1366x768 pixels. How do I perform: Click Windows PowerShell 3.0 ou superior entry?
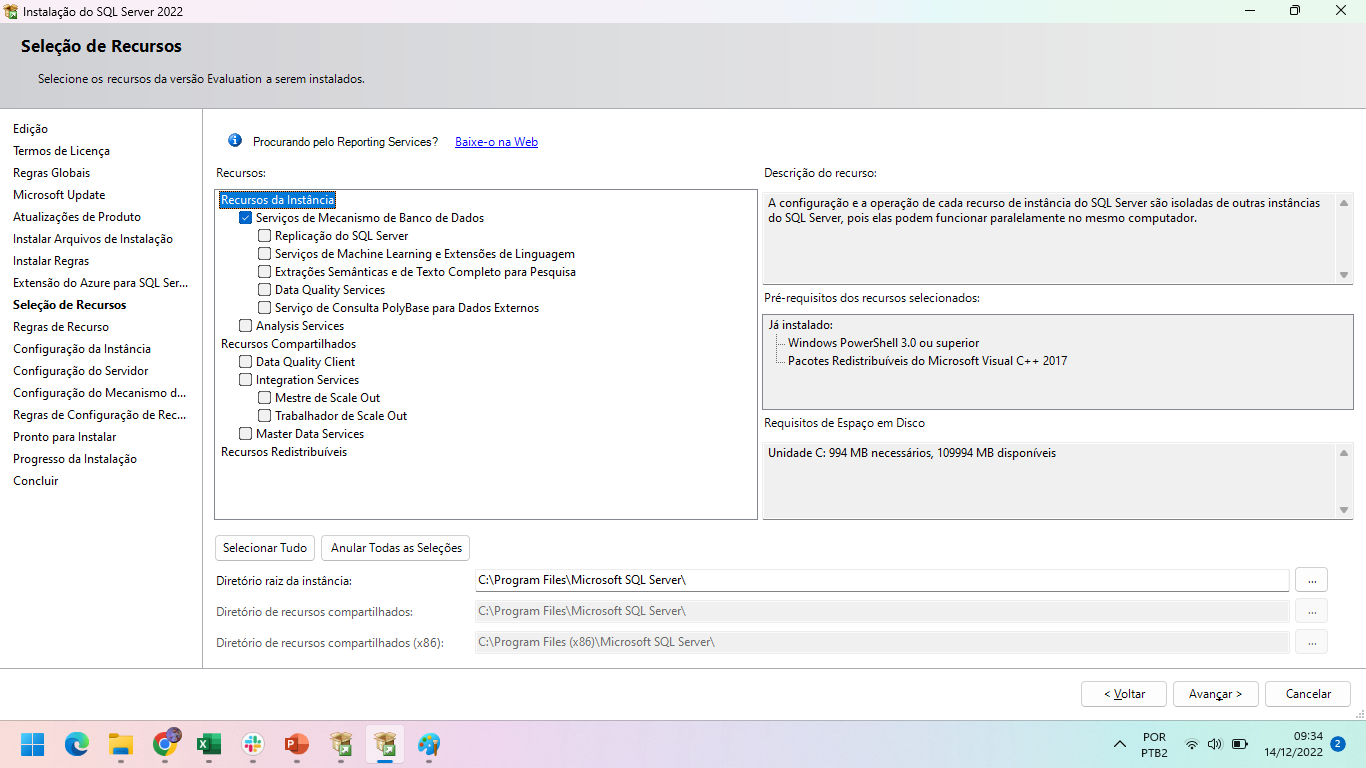(883, 343)
